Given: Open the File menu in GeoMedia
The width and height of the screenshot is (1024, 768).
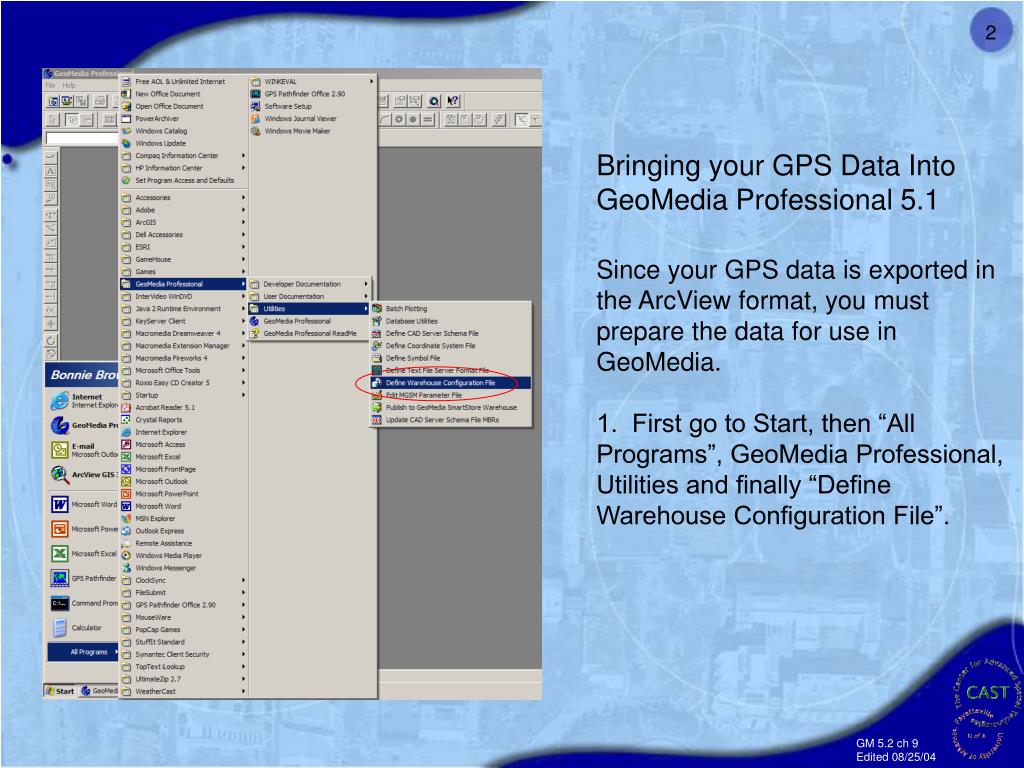Looking at the screenshot, I should coord(50,86).
